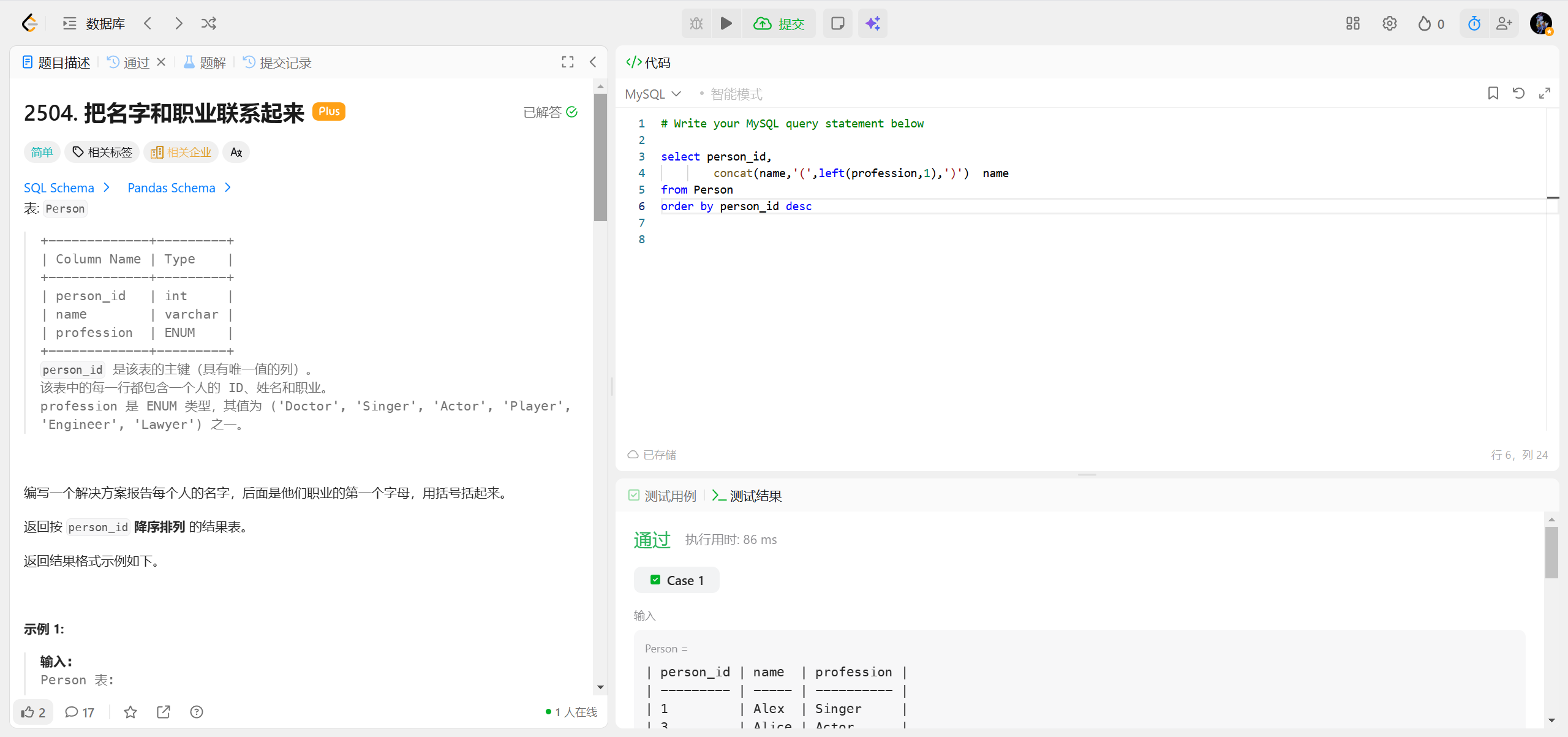The width and height of the screenshot is (1568, 737).
Task: Click the debug bug icon
Action: click(x=696, y=23)
